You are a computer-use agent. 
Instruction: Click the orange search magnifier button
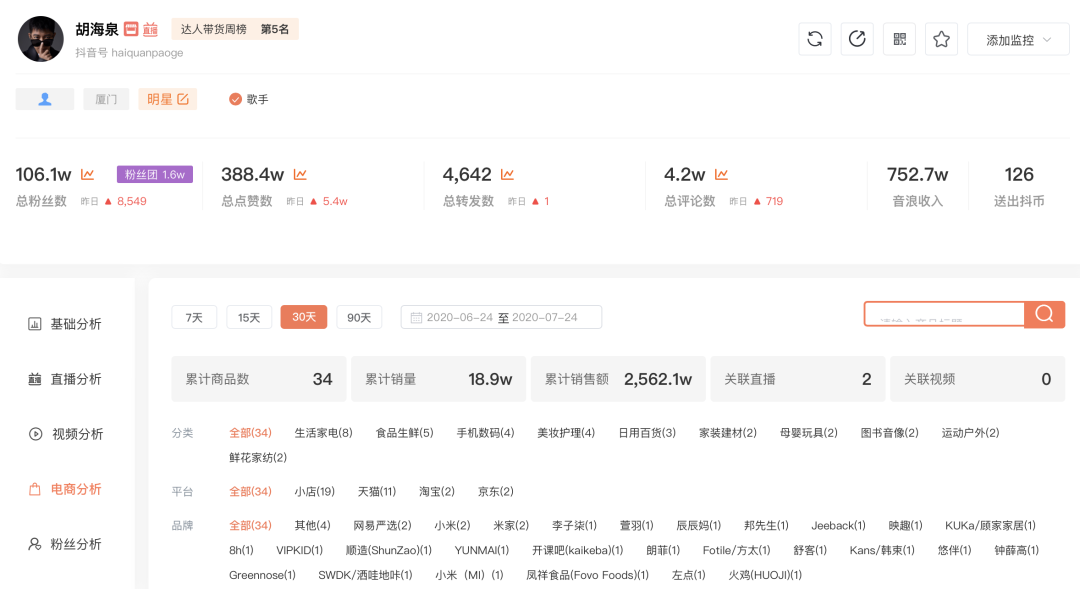click(1044, 314)
